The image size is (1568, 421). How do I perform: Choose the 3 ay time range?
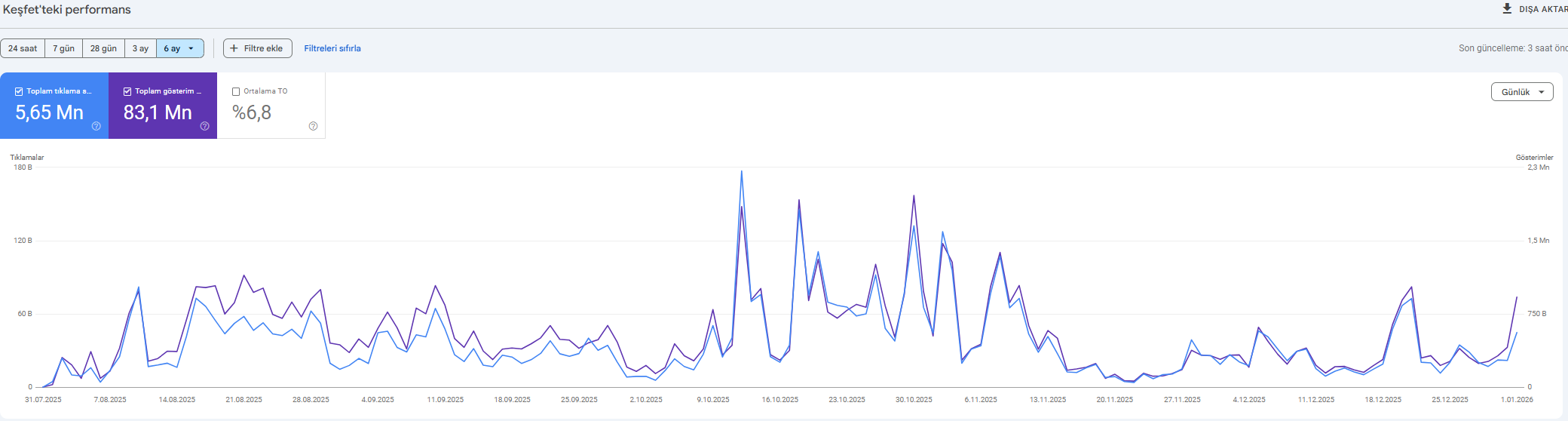pyautogui.click(x=140, y=48)
